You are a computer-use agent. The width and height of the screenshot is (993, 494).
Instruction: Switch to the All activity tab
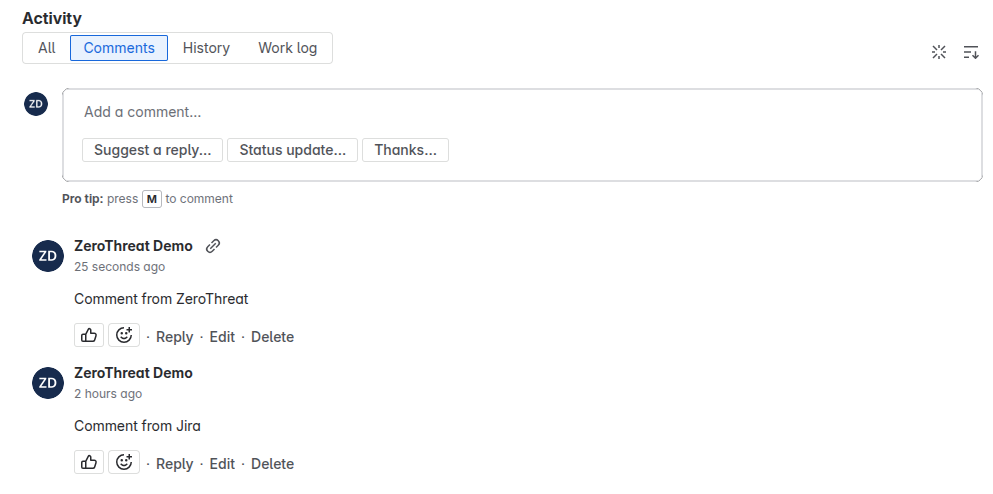[x=46, y=48]
